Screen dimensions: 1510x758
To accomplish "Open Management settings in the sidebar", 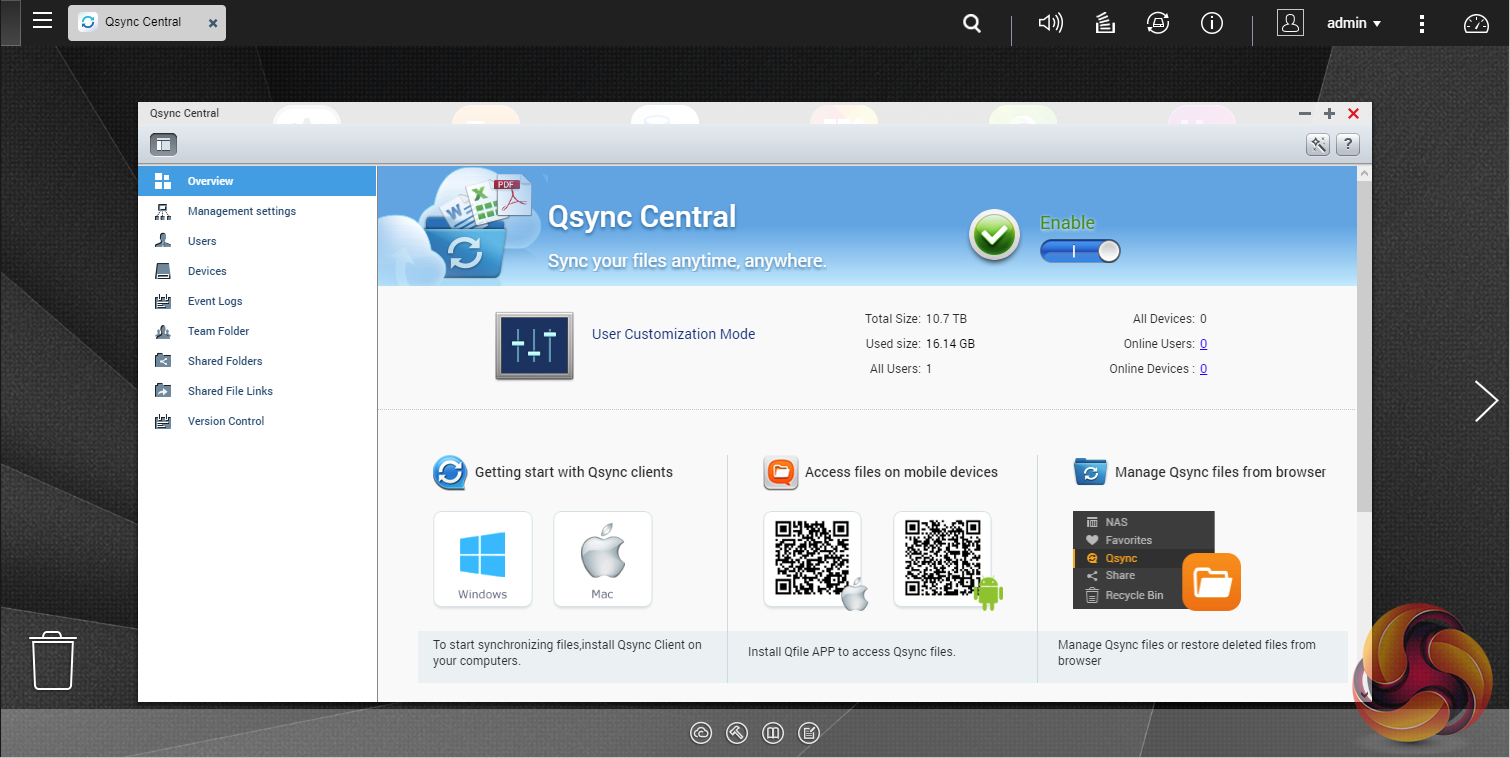I will [257, 211].
